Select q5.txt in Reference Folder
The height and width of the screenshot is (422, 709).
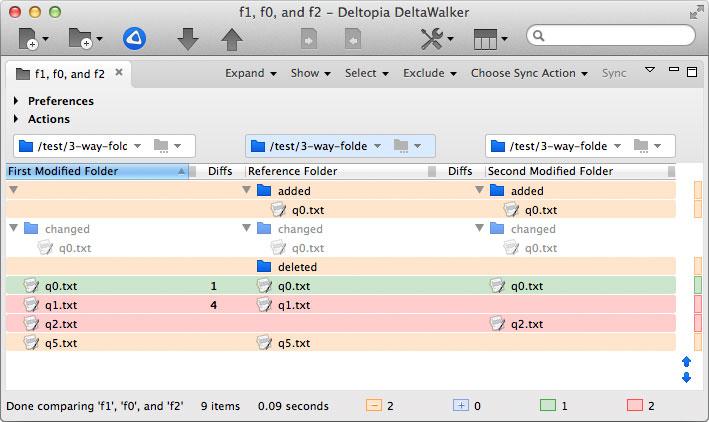pos(294,343)
